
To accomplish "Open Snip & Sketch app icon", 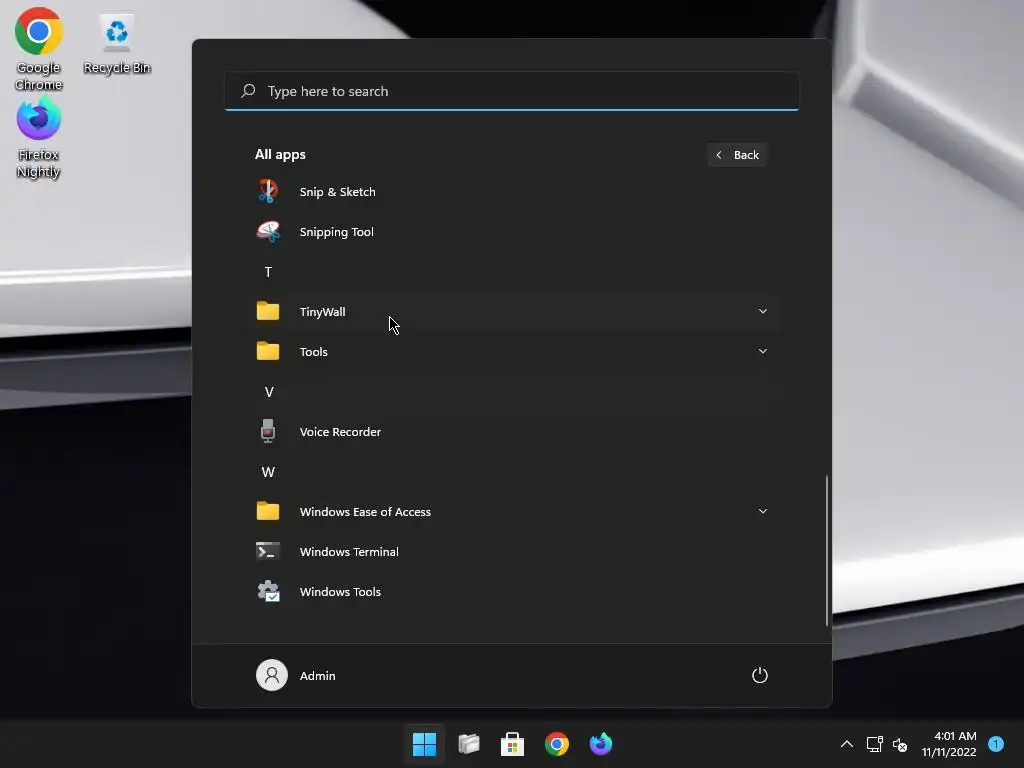I will pyautogui.click(x=268, y=191).
